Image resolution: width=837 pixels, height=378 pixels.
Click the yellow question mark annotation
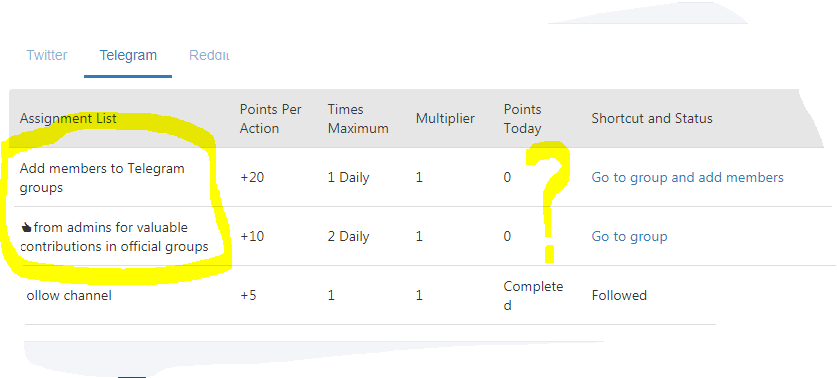pos(548,202)
